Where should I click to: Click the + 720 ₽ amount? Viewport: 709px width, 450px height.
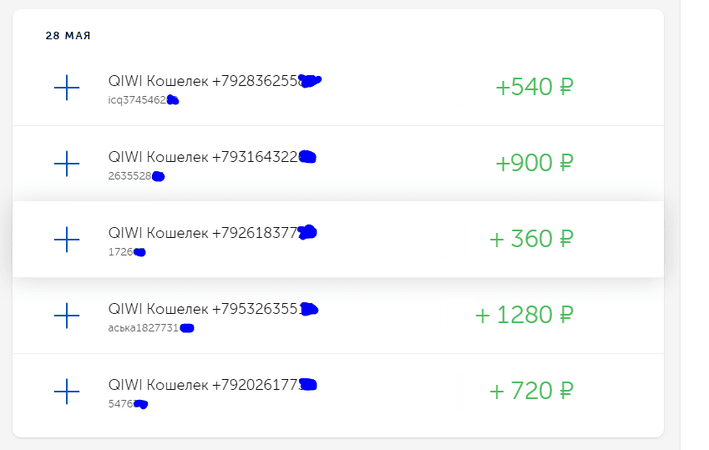click(531, 391)
